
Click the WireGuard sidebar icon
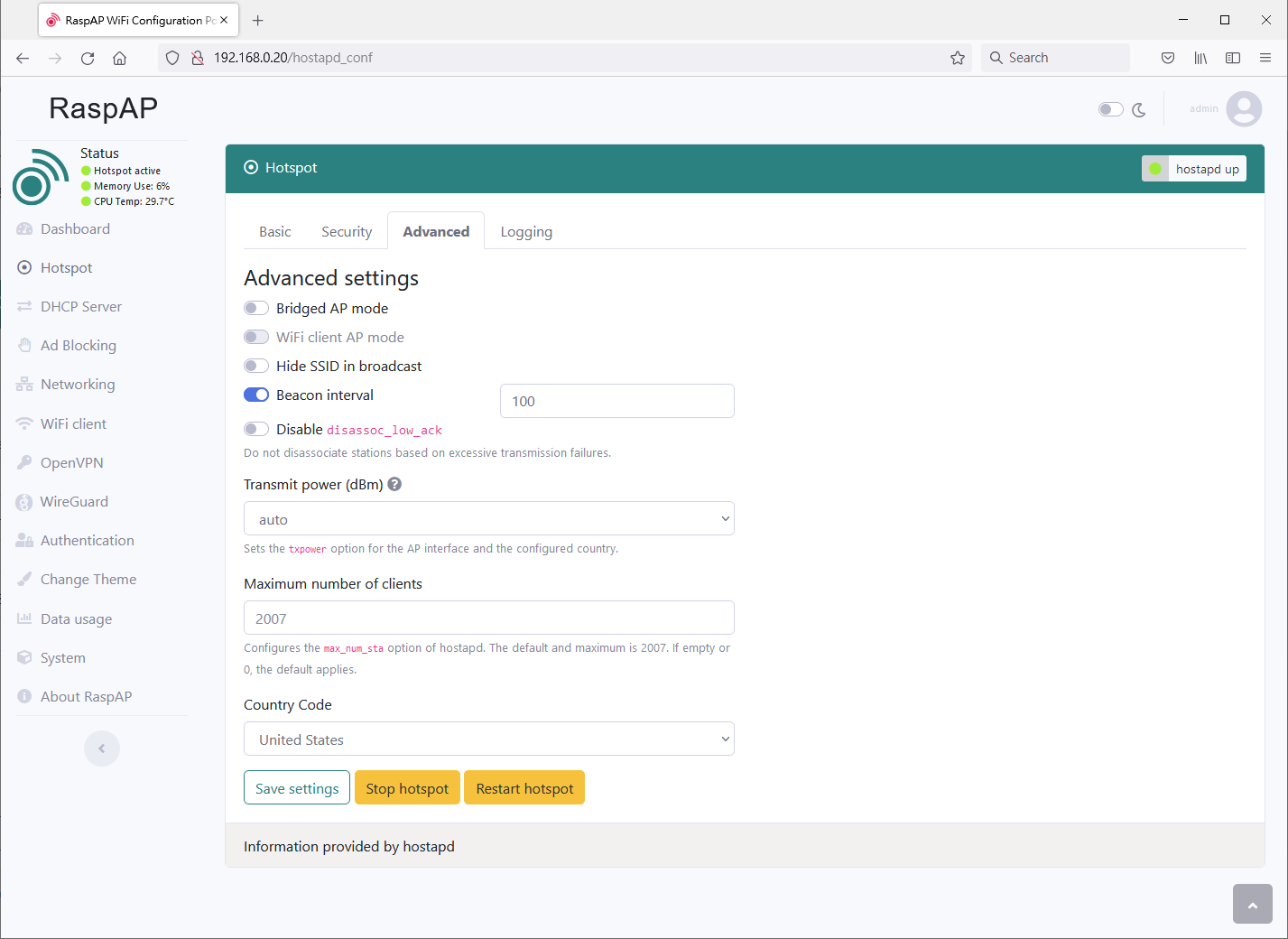click(24, 502)
